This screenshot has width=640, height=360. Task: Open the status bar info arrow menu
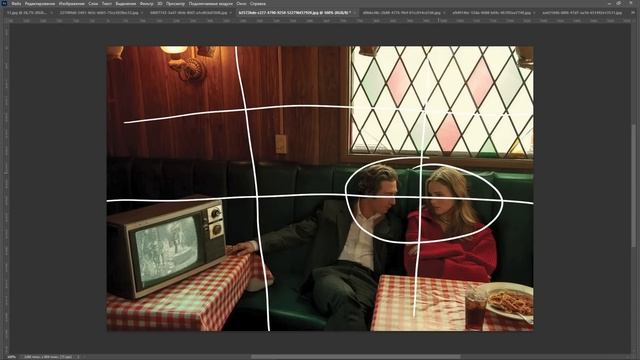click(78, 357)
